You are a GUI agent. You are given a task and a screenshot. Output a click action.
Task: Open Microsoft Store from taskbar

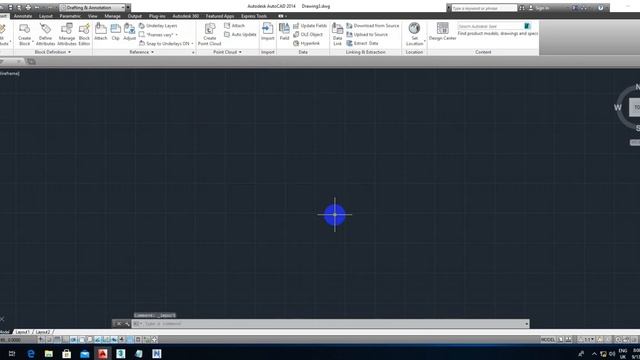[67, 353]
